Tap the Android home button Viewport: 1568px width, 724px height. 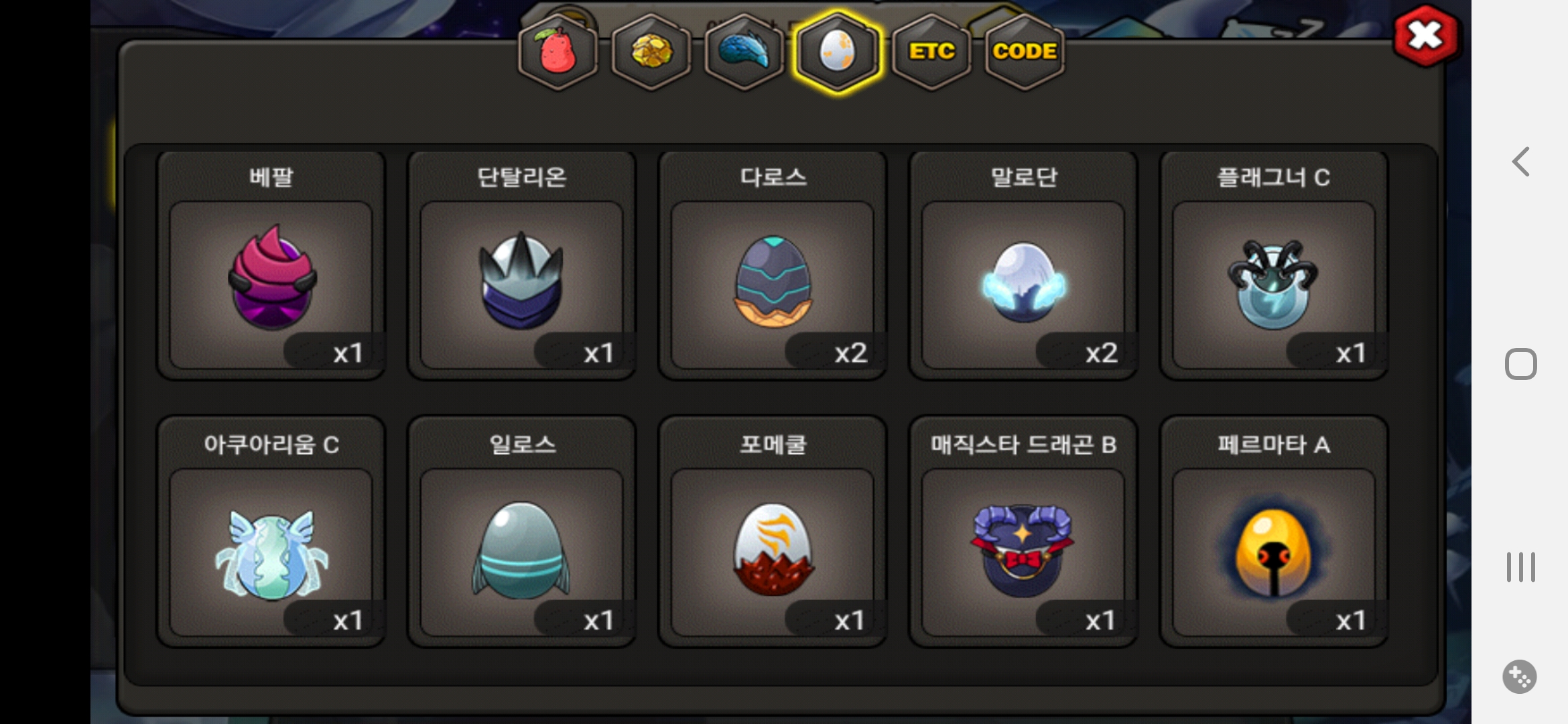pyautogui.click(x=1520, y=364)
